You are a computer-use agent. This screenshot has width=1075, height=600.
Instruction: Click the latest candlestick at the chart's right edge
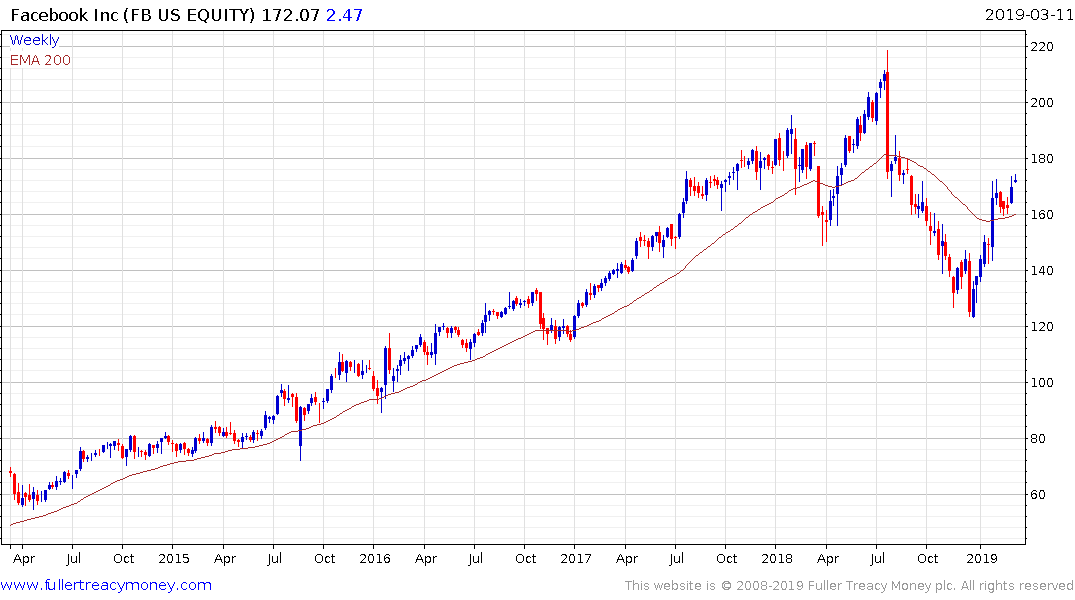click(x=1015, y=180)
